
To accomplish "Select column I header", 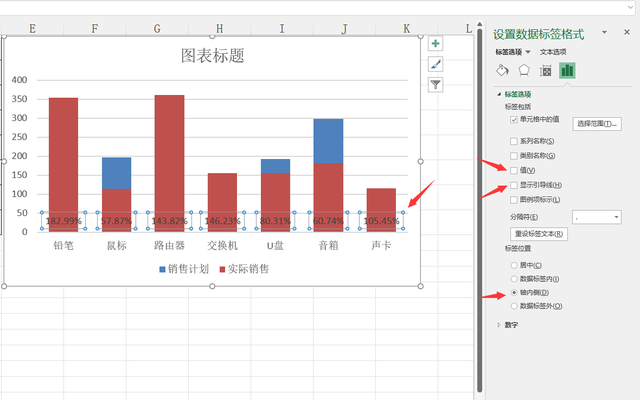I will [282, 29].
